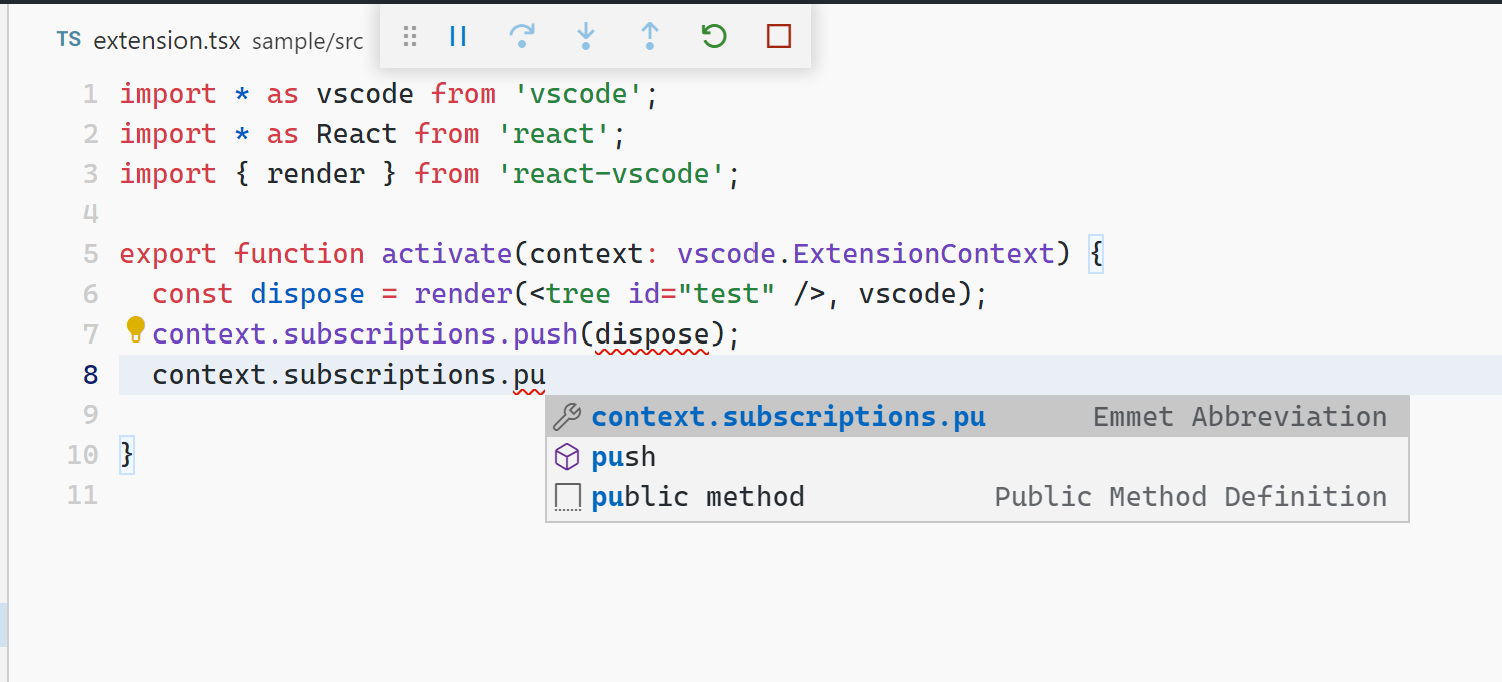Choose the Emmet Abbreviation suggestion
The width and height of the screenshot is (1502, 682).
point(977,417)
